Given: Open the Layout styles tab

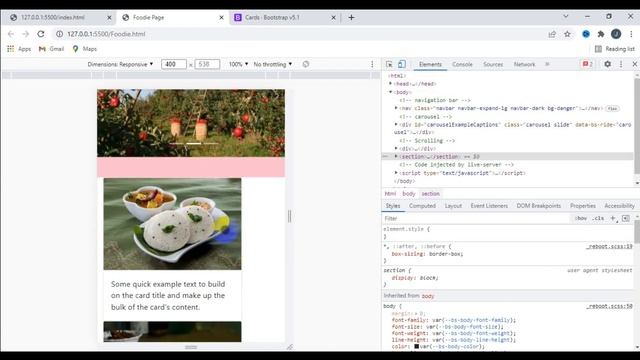Looking at the screenshot, I should click(x=453, y=206).
